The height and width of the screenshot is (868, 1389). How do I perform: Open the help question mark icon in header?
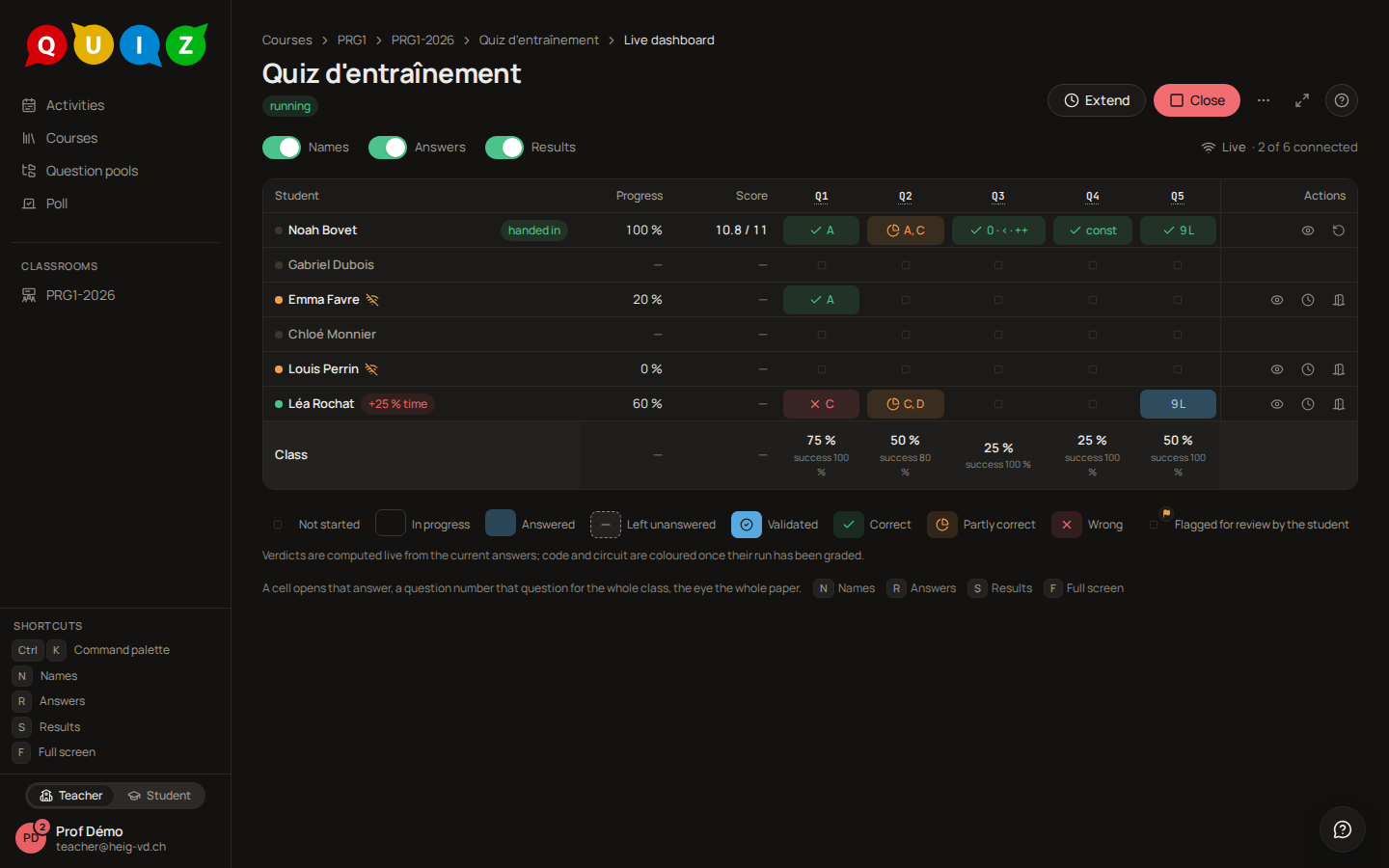(x=1342, y=100)
